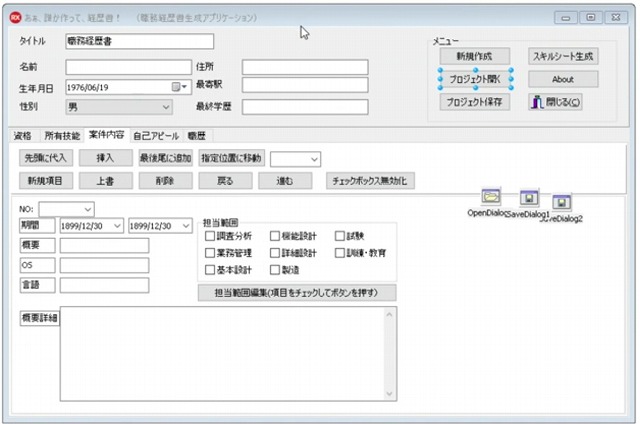Focus the 最終学歴 input field
The height and width of the screenshot is (424, 640).
tap(305, 107)
